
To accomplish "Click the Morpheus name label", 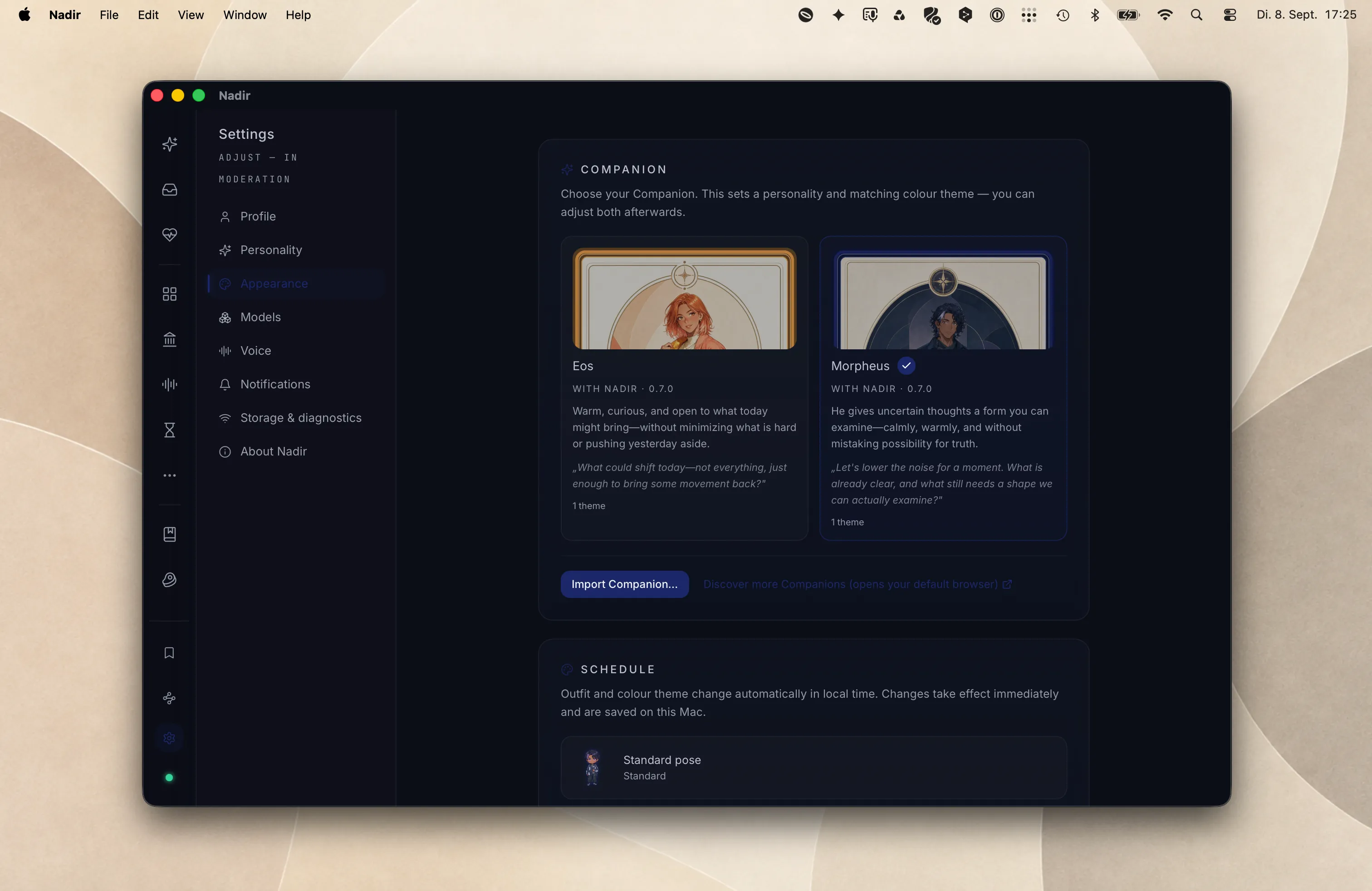I will tap(860, 366).
